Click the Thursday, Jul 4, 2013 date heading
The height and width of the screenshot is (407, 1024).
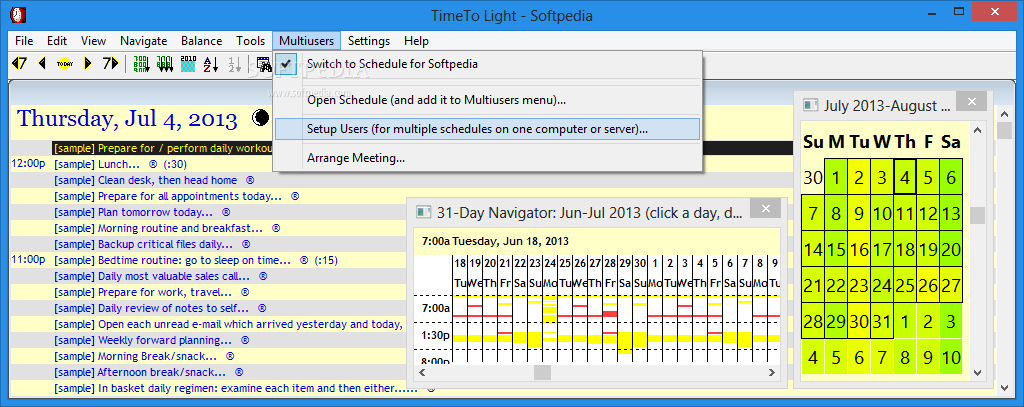click(127, 119)
